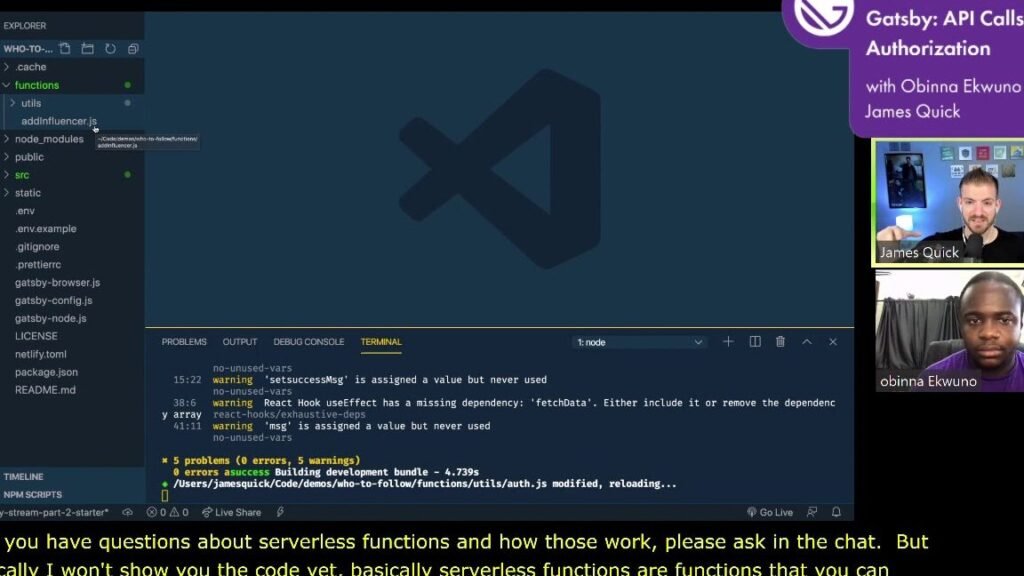Click the errors count in status bar
Viewport: 1024px width, 576px height.
coord(157,513)
